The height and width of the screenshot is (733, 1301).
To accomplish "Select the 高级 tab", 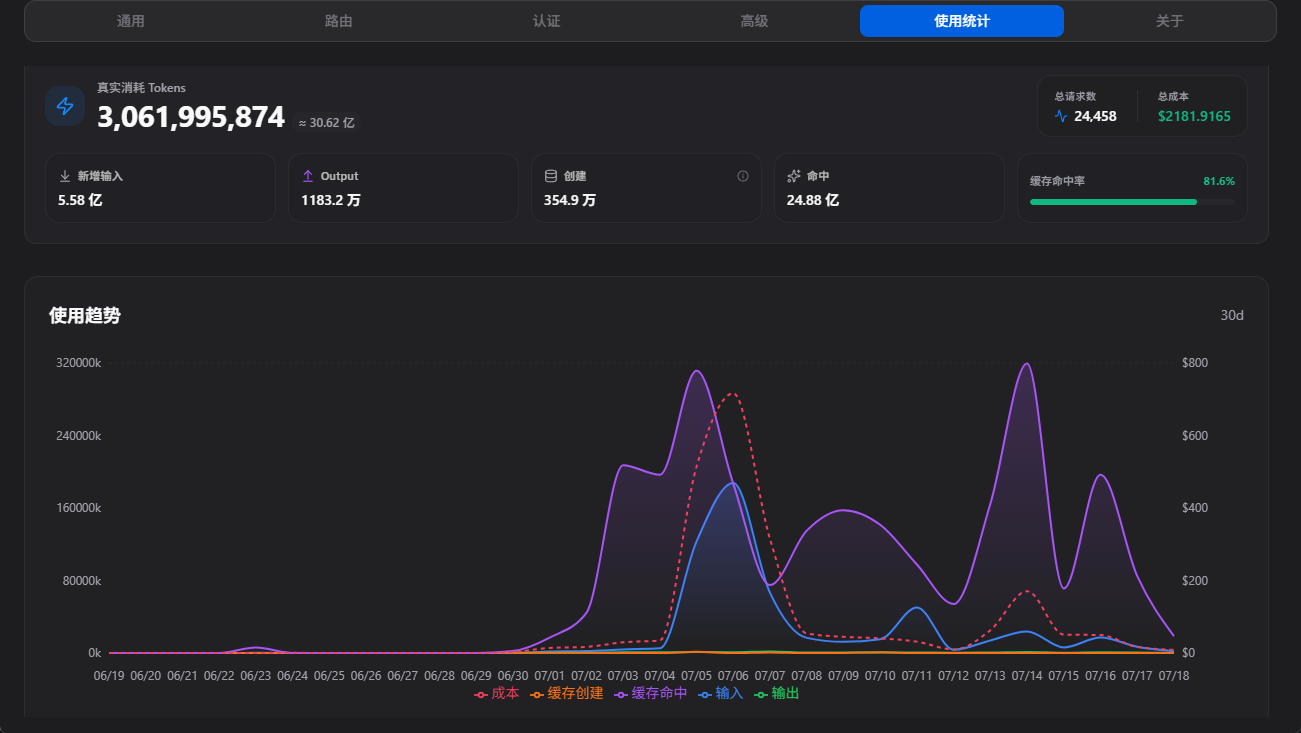I will coord(754,21).
